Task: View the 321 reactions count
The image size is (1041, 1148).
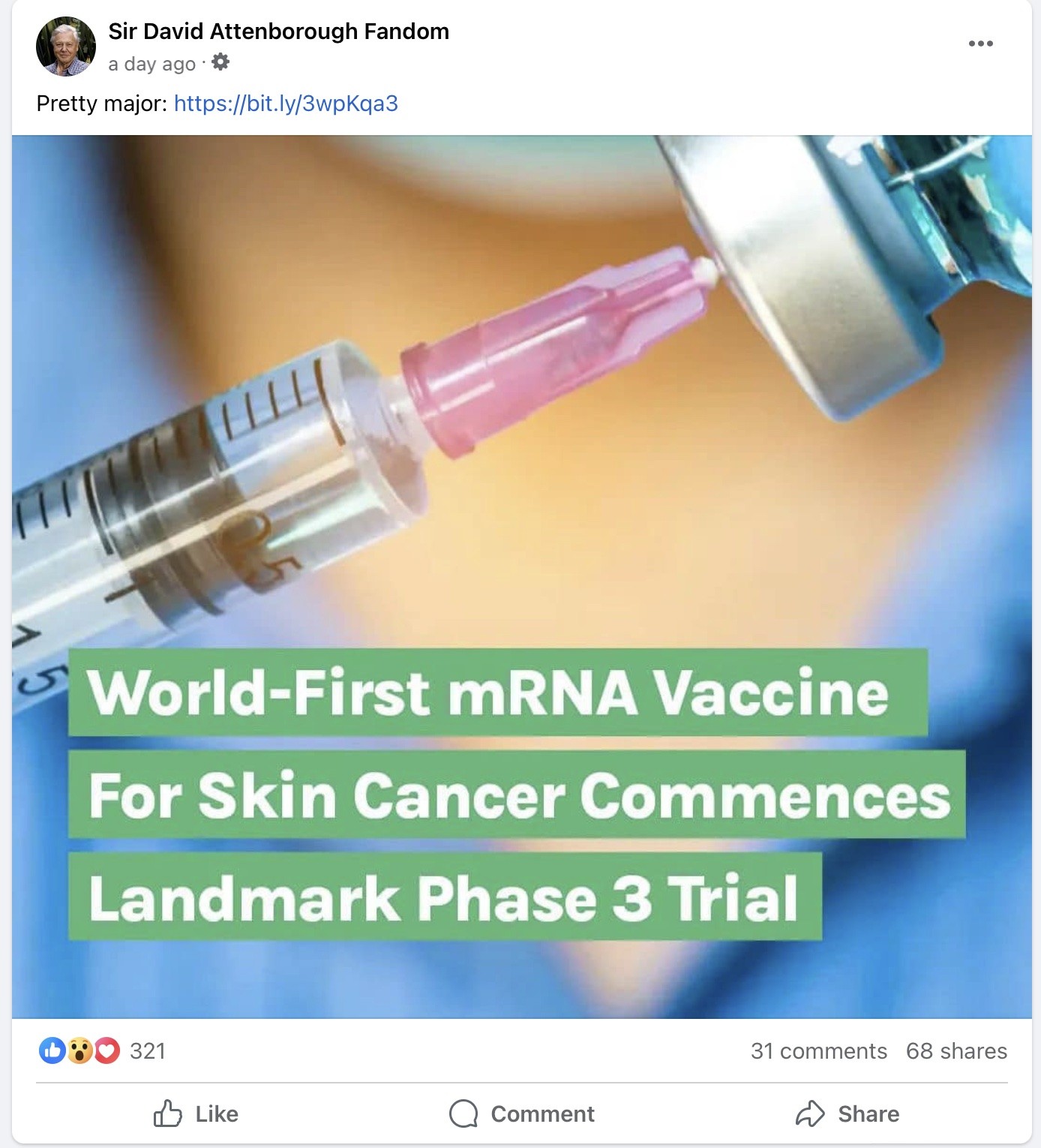Action: point(148,1051)
